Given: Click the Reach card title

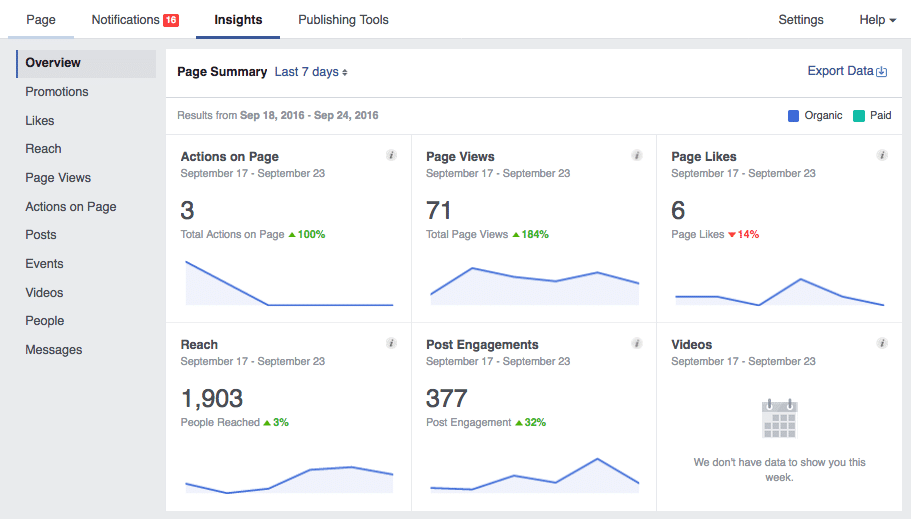Looking at the screenshot, I should (x=199, y=345).
